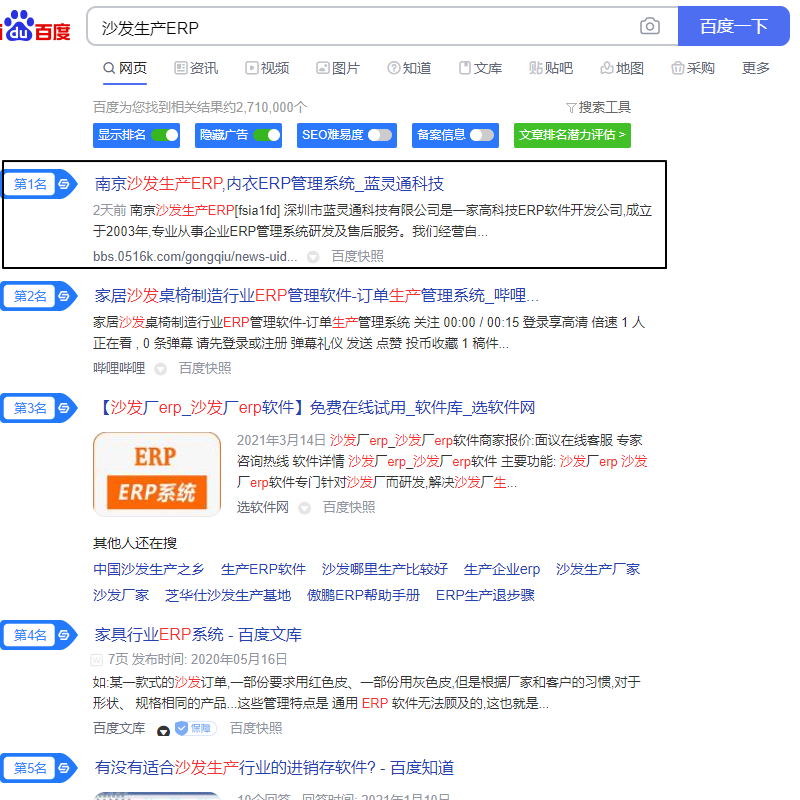Enable the 备案信息 switch
Screen dimensions: 800x800
(x=482, y=135)
